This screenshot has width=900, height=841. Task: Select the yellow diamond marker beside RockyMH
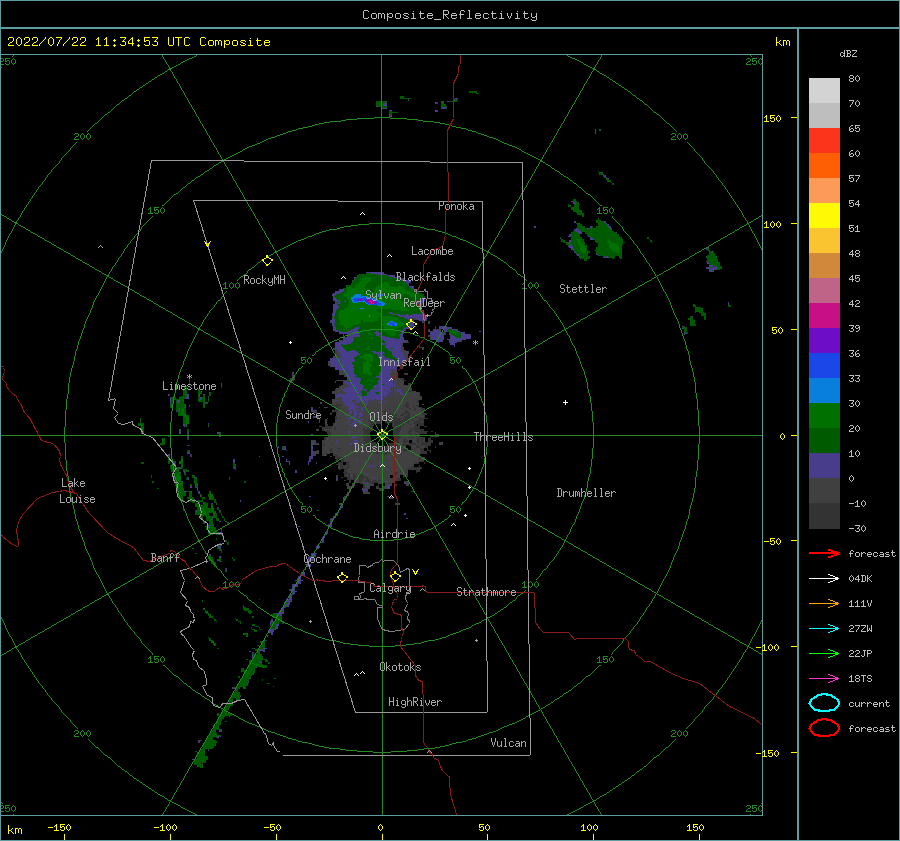click(x=267, y=261)
